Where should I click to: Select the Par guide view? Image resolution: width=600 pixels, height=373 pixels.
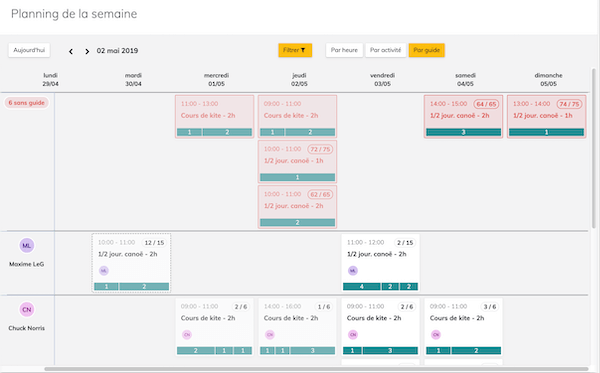[x=427, y=50]
